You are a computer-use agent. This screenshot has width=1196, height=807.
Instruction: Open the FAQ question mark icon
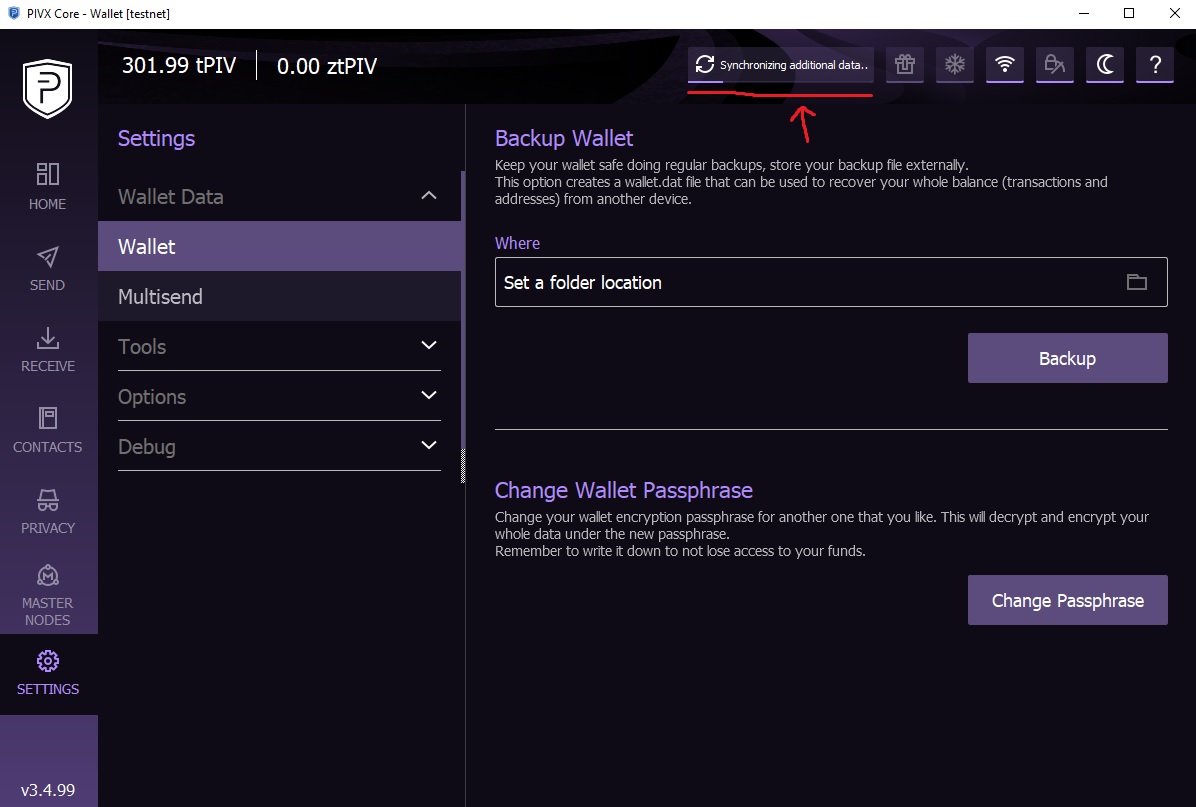1154,65
